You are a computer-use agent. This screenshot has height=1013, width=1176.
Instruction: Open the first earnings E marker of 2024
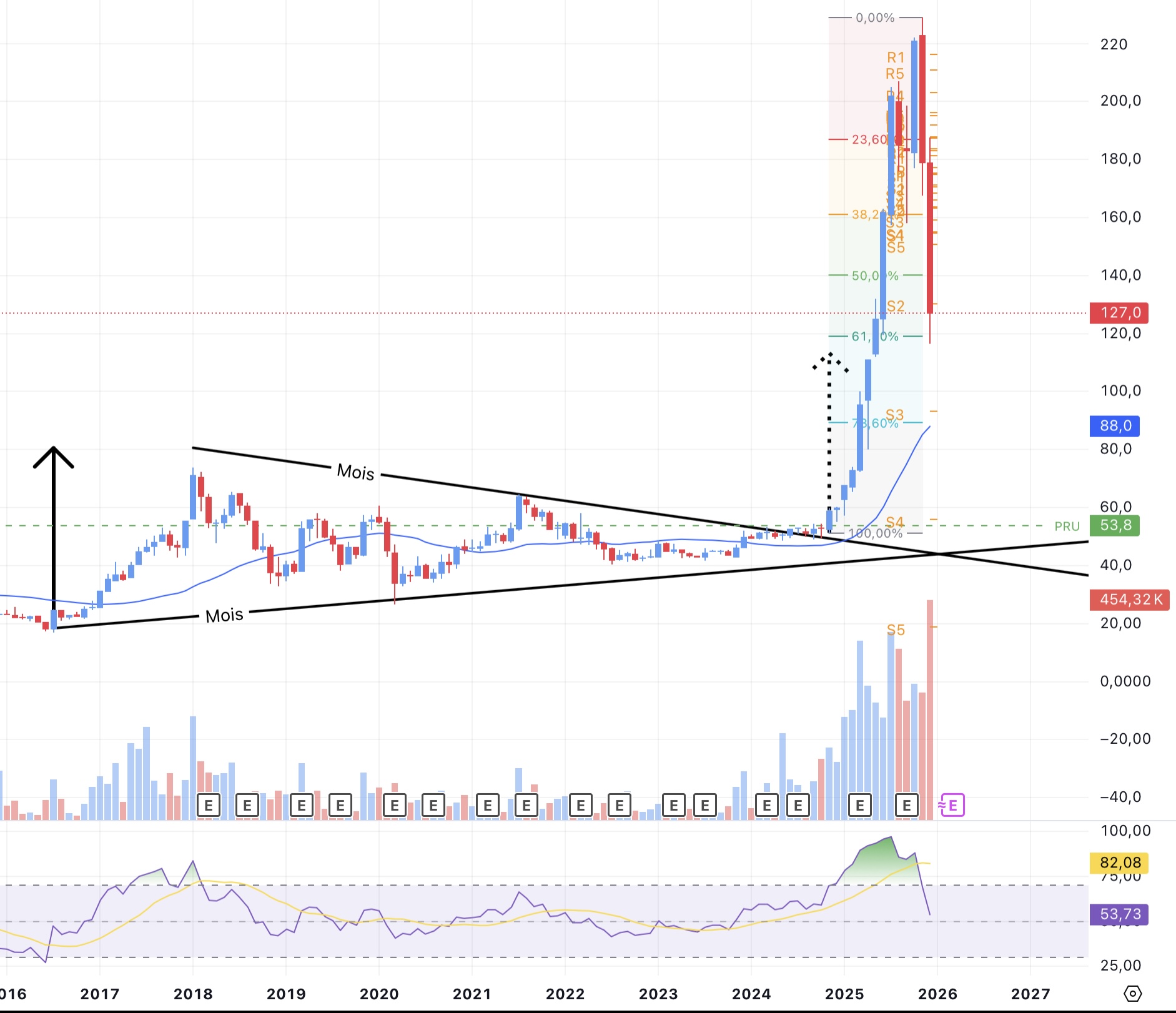(767, 805)
